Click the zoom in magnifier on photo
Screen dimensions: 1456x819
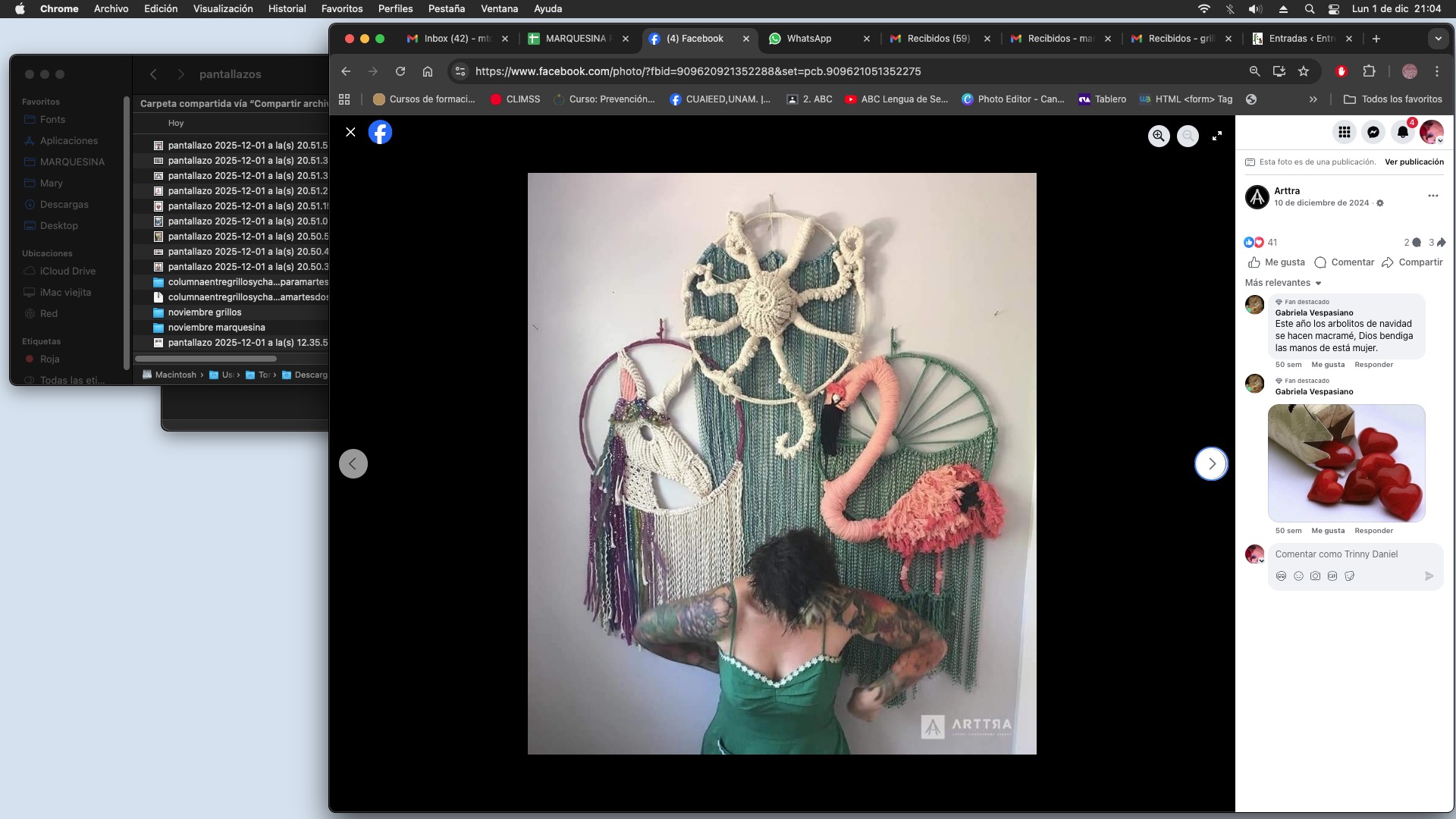click(x=1159, y=136)
